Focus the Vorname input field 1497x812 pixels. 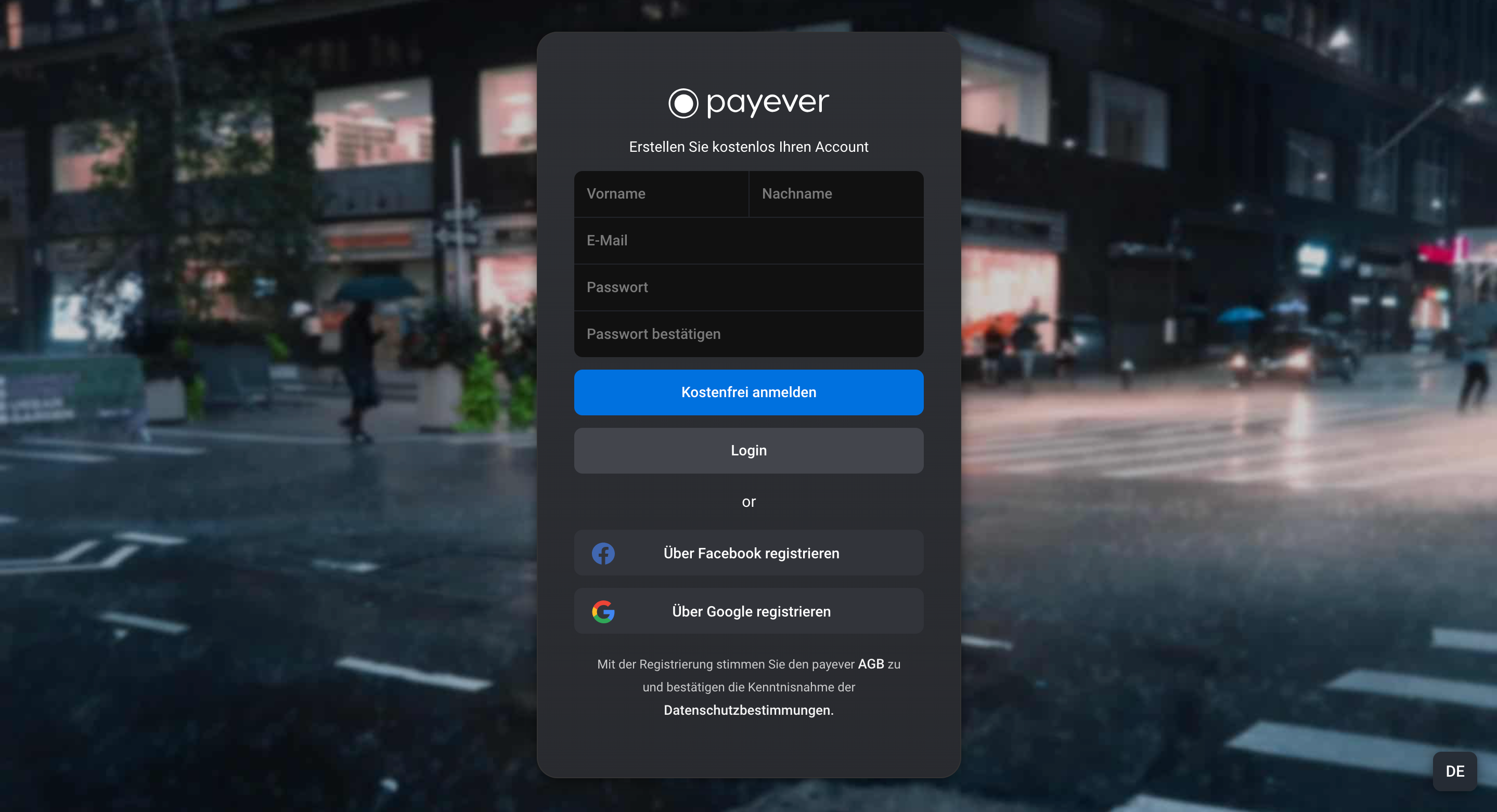(661, 194)
